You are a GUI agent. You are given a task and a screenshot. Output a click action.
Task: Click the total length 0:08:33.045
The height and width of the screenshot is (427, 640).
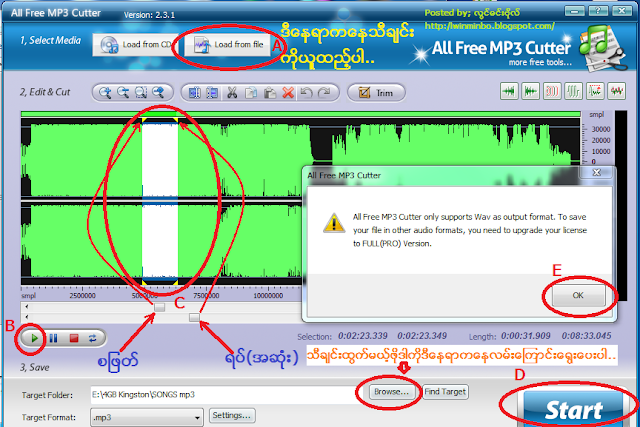586,336
